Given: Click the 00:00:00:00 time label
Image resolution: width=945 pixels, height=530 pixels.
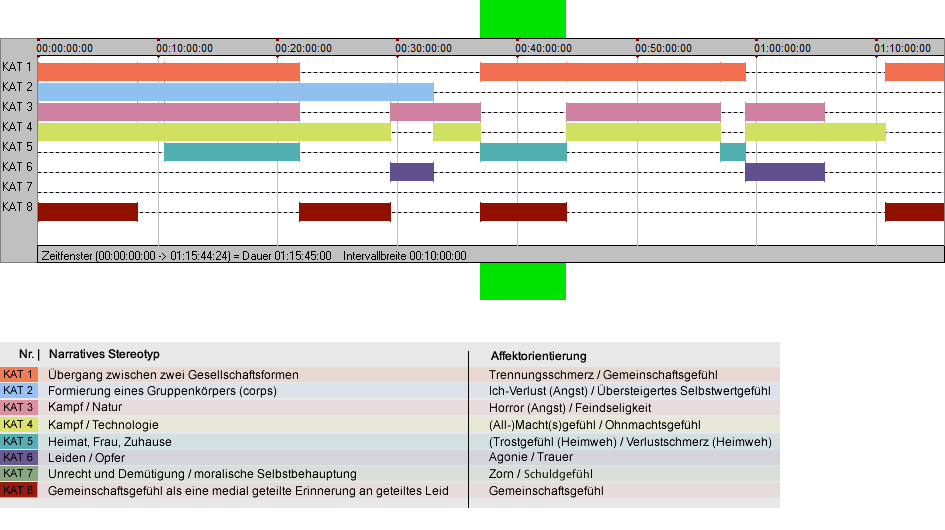Looking at the screenshot, I should pyautogui.click(x=64, y=48).
